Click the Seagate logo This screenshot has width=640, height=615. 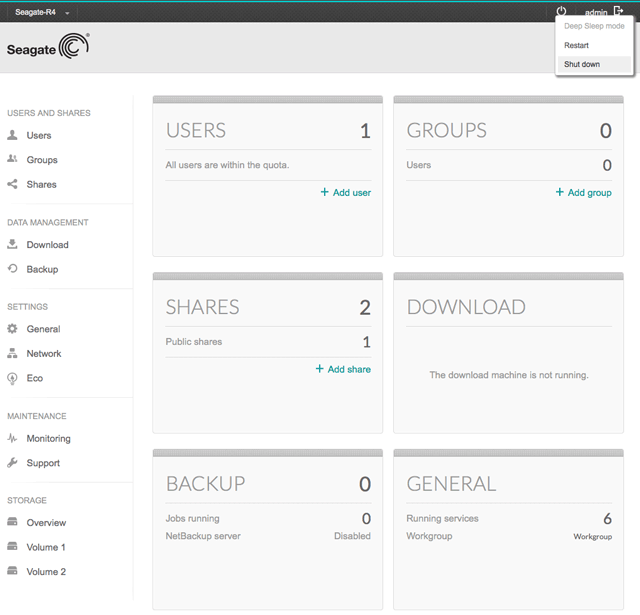(48, 48)
